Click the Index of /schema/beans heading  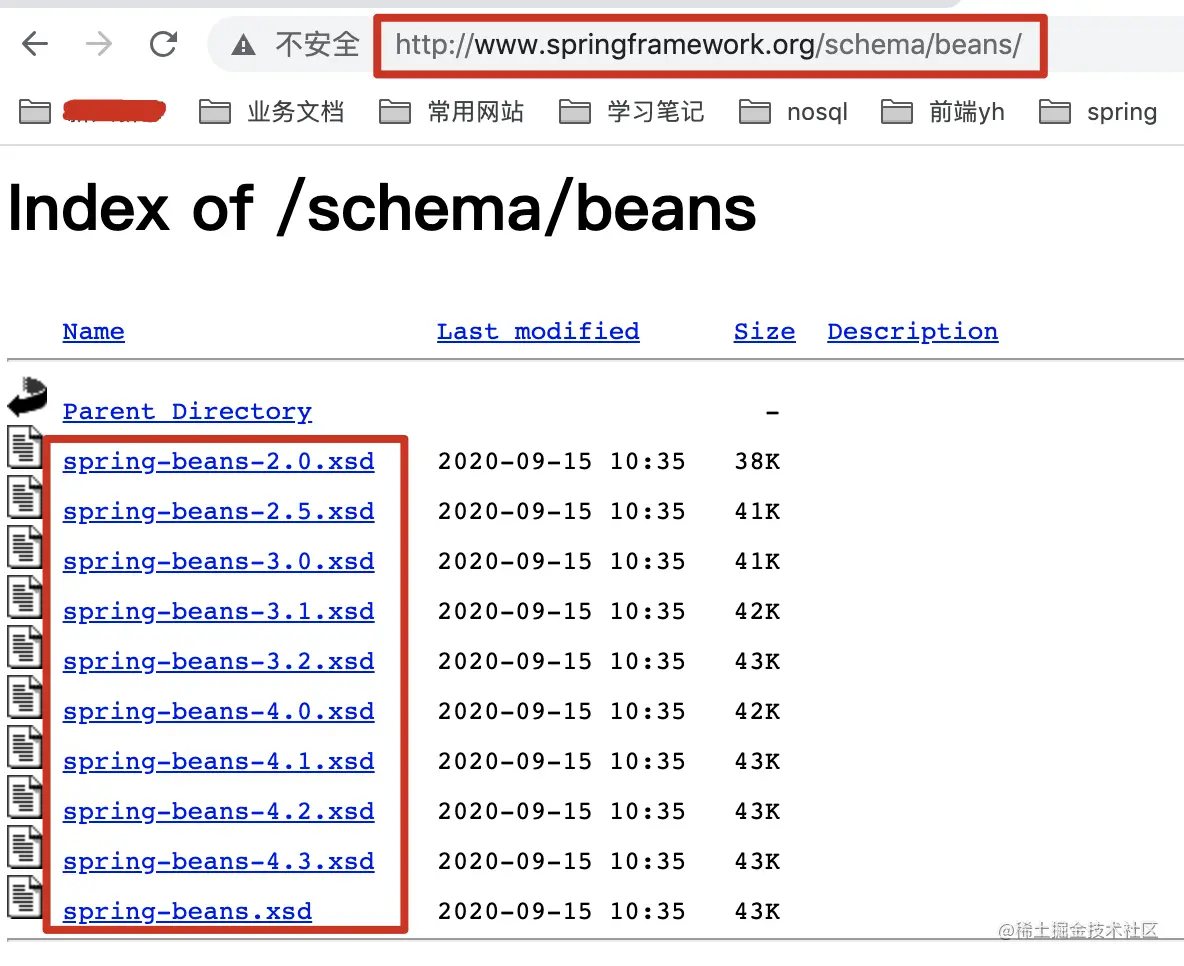pyautogui.click(x=382, y=208)
